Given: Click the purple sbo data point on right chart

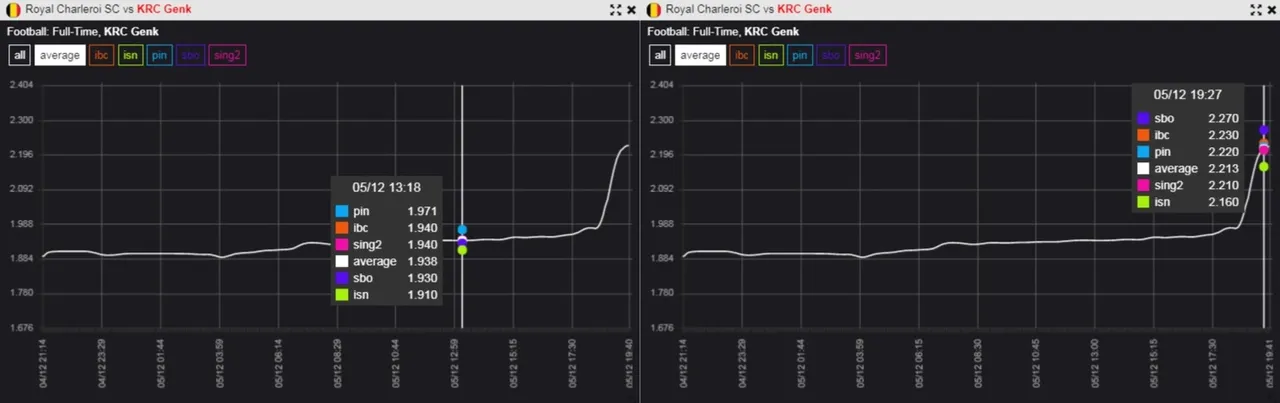Looking at the screenshot, I should pos(1264,130).
